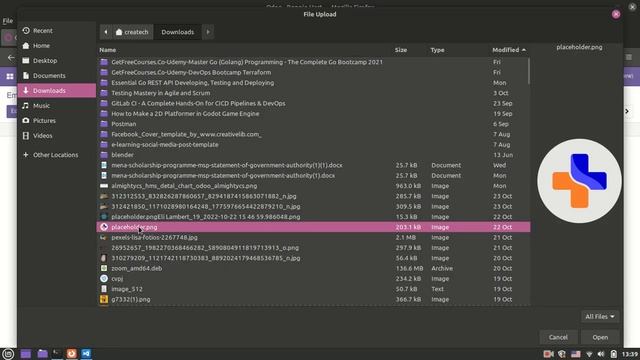640x360 pixels.
Task: Click the volume icon in system tray
Action: click(601, 354)
